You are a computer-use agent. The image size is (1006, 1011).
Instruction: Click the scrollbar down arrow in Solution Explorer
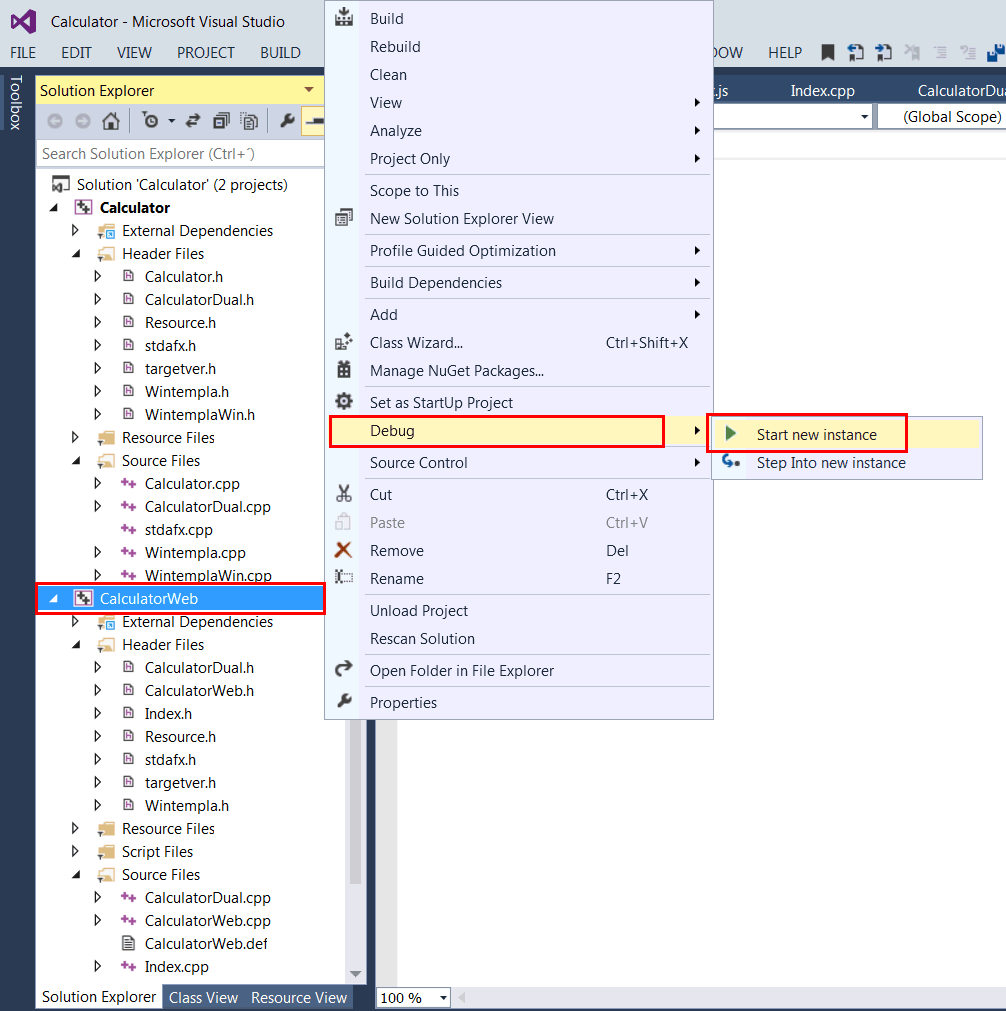(355, 974)
